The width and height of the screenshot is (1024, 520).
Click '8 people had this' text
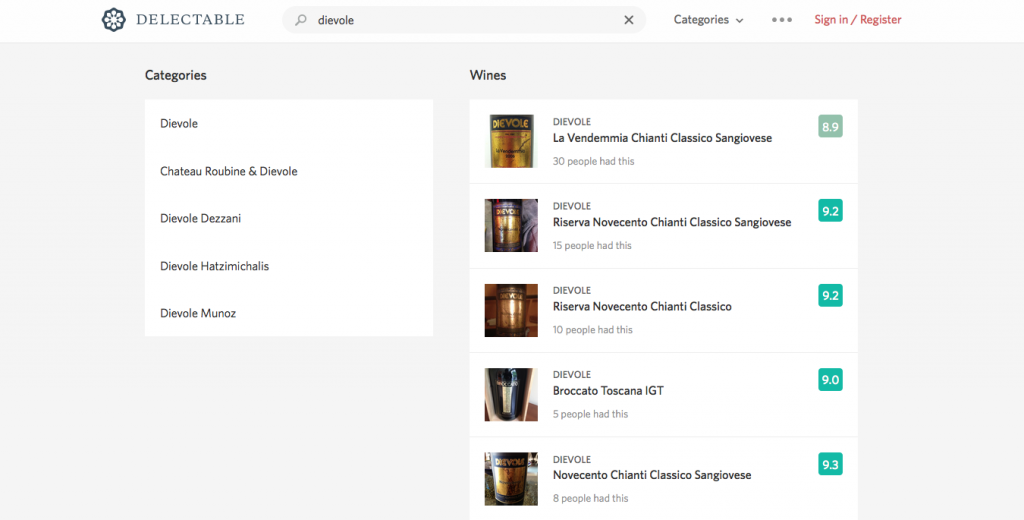[x=590, y=498]
